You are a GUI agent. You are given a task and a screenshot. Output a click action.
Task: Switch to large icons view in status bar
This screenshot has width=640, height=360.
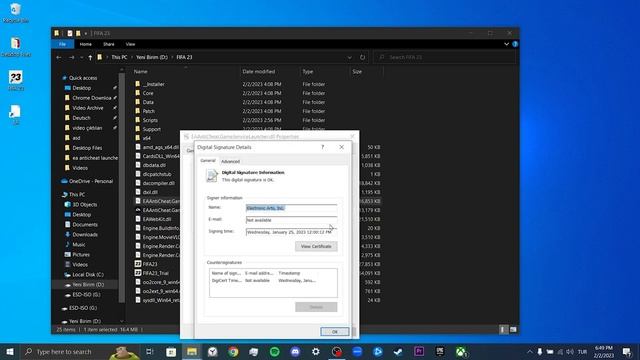tap(513, 329)
